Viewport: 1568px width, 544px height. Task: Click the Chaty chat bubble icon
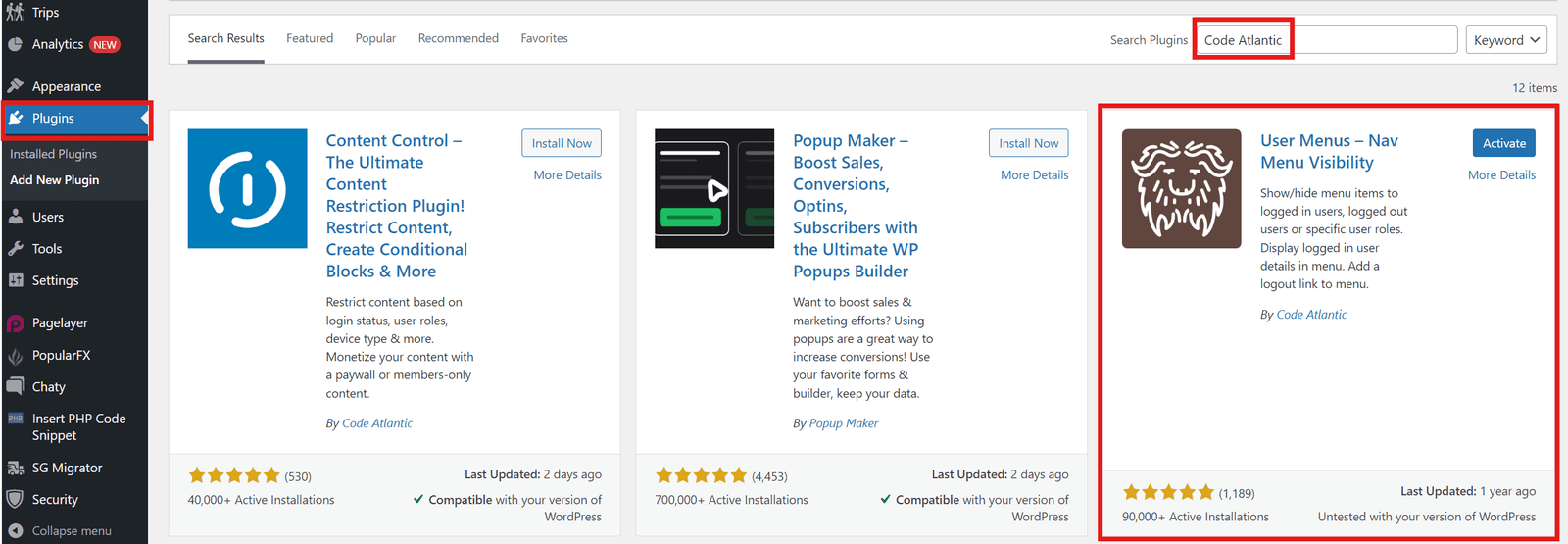pyautogui.click(x=15, y=386)
